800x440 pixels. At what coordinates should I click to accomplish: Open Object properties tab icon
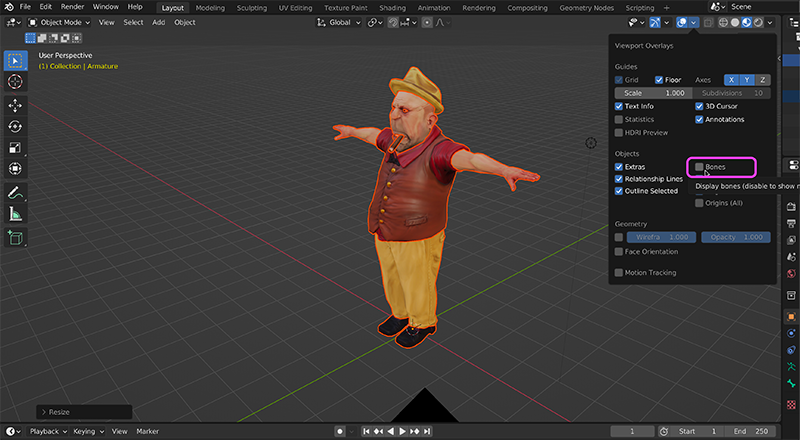point(791,316)
